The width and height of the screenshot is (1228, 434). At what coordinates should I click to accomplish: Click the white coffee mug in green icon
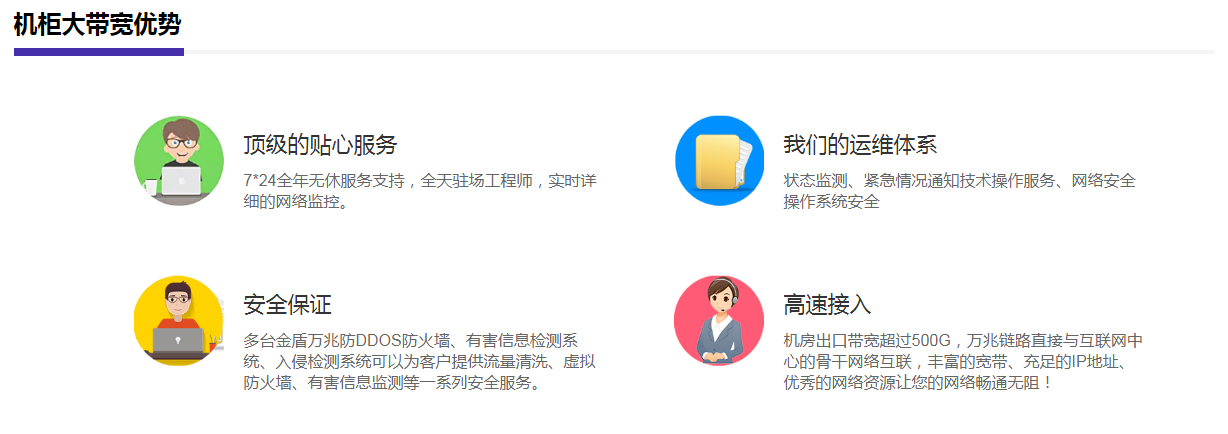[x=150, y=187]
